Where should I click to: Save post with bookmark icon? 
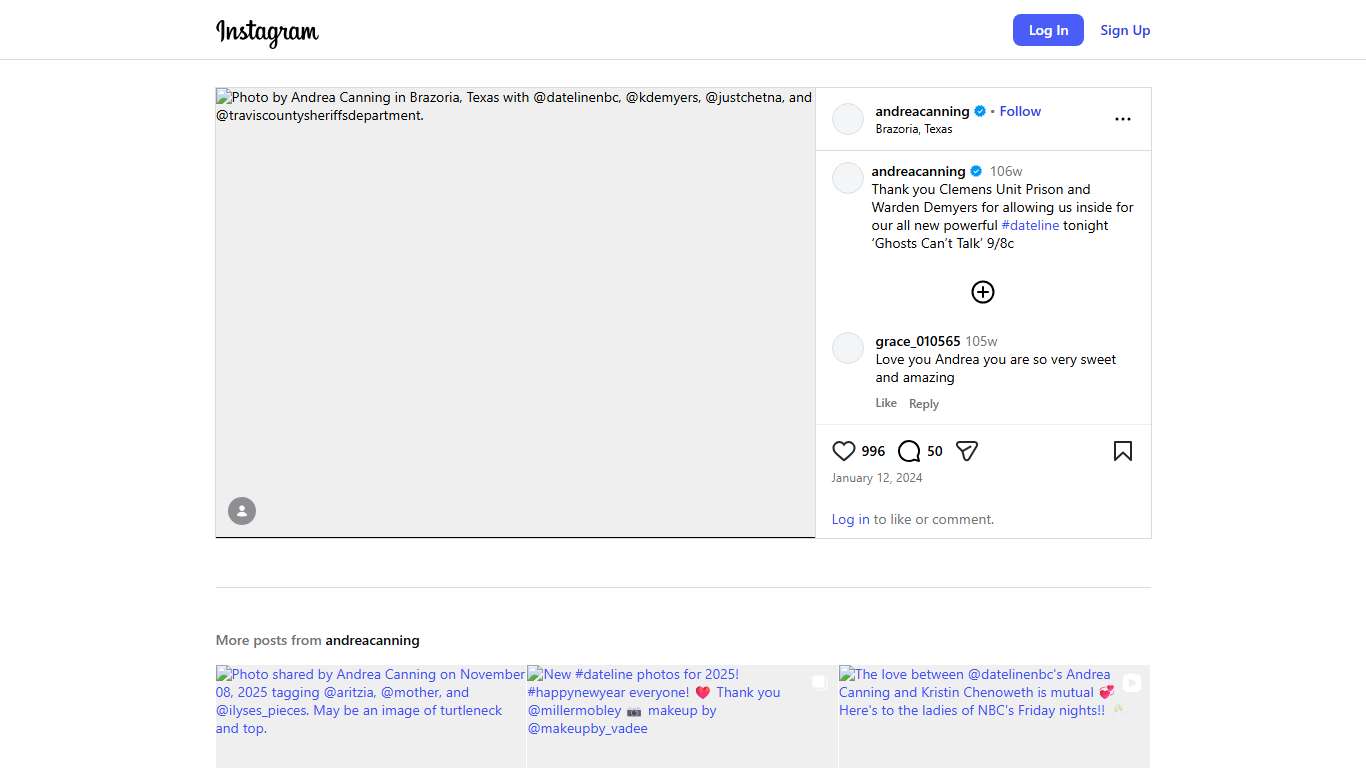click(x=1122, y=451)
